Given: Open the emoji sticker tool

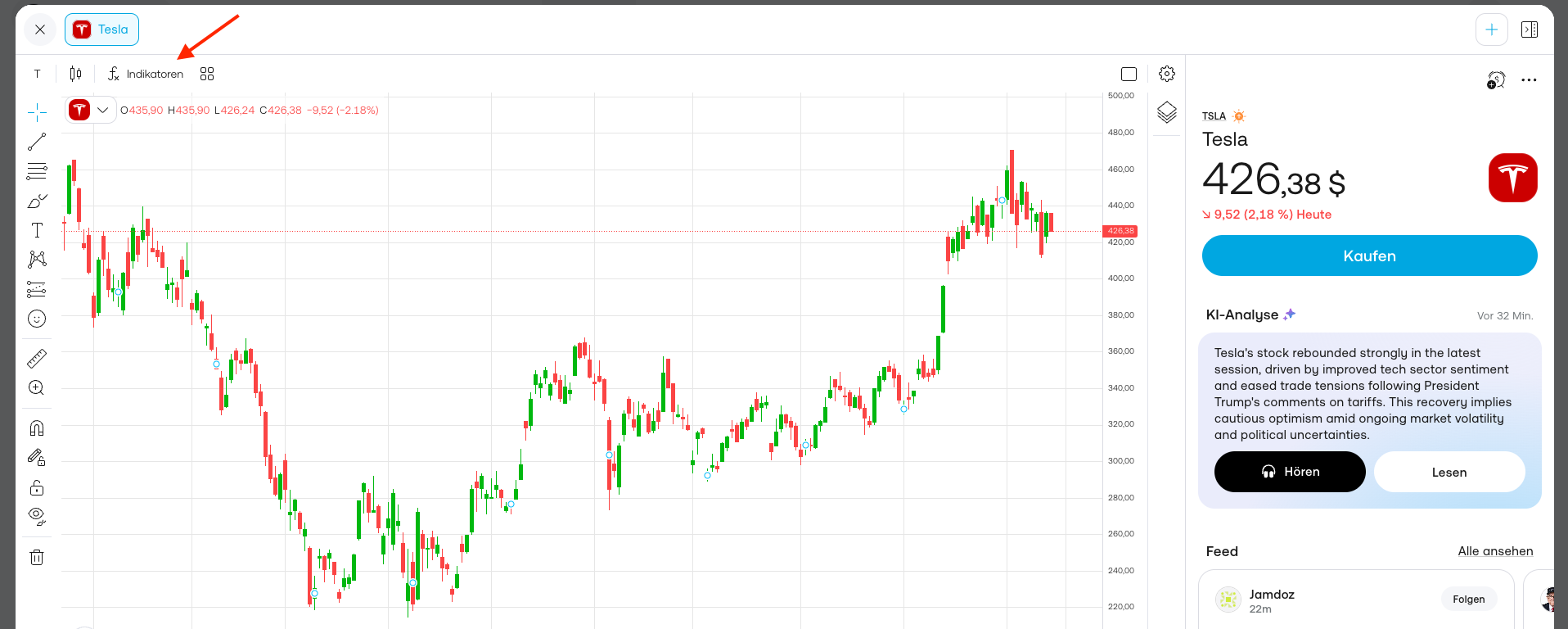Looking at the screenshot, I should pyautogui.click(x=37, y=319).
